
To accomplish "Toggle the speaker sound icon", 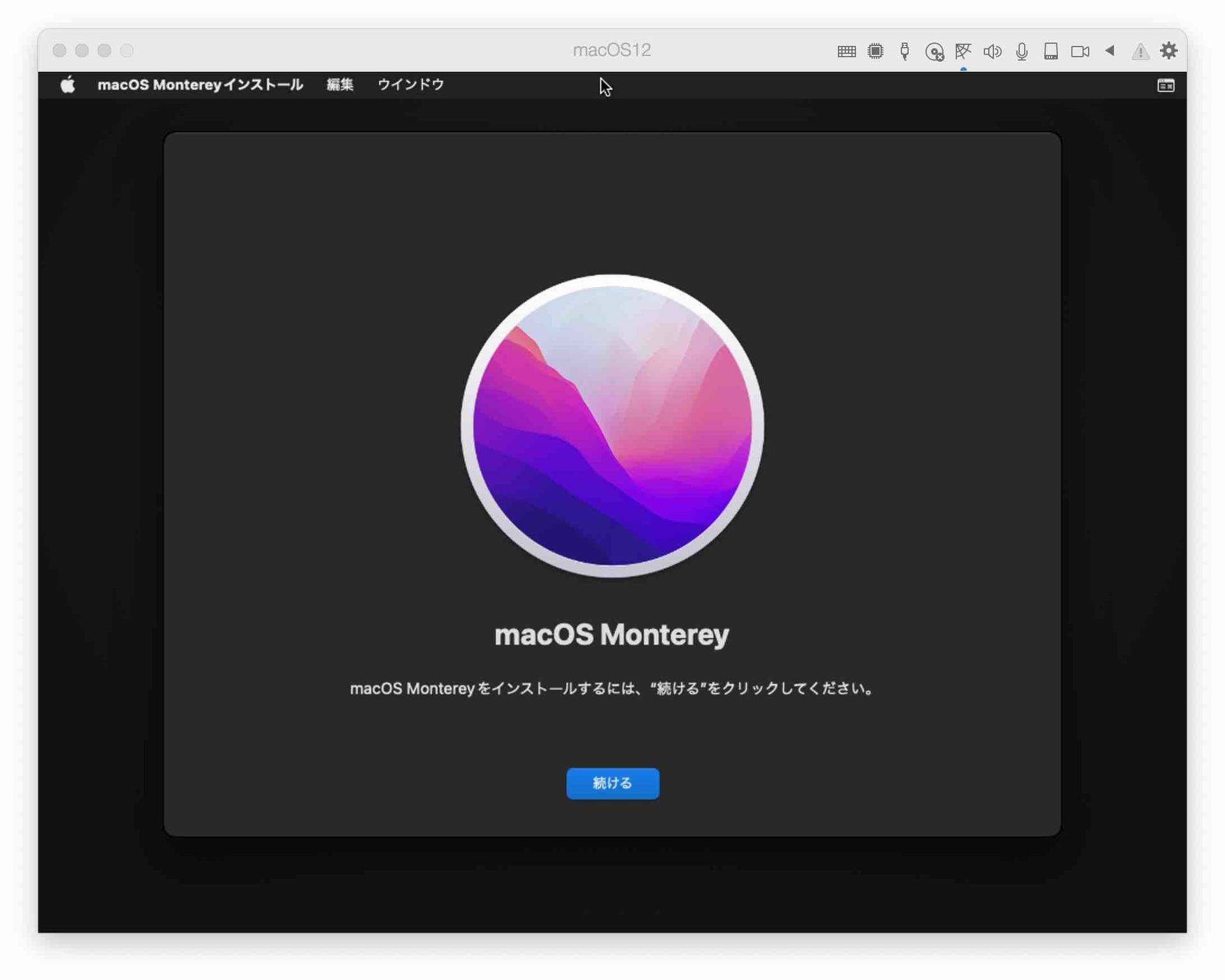I will tap(992, 51).
